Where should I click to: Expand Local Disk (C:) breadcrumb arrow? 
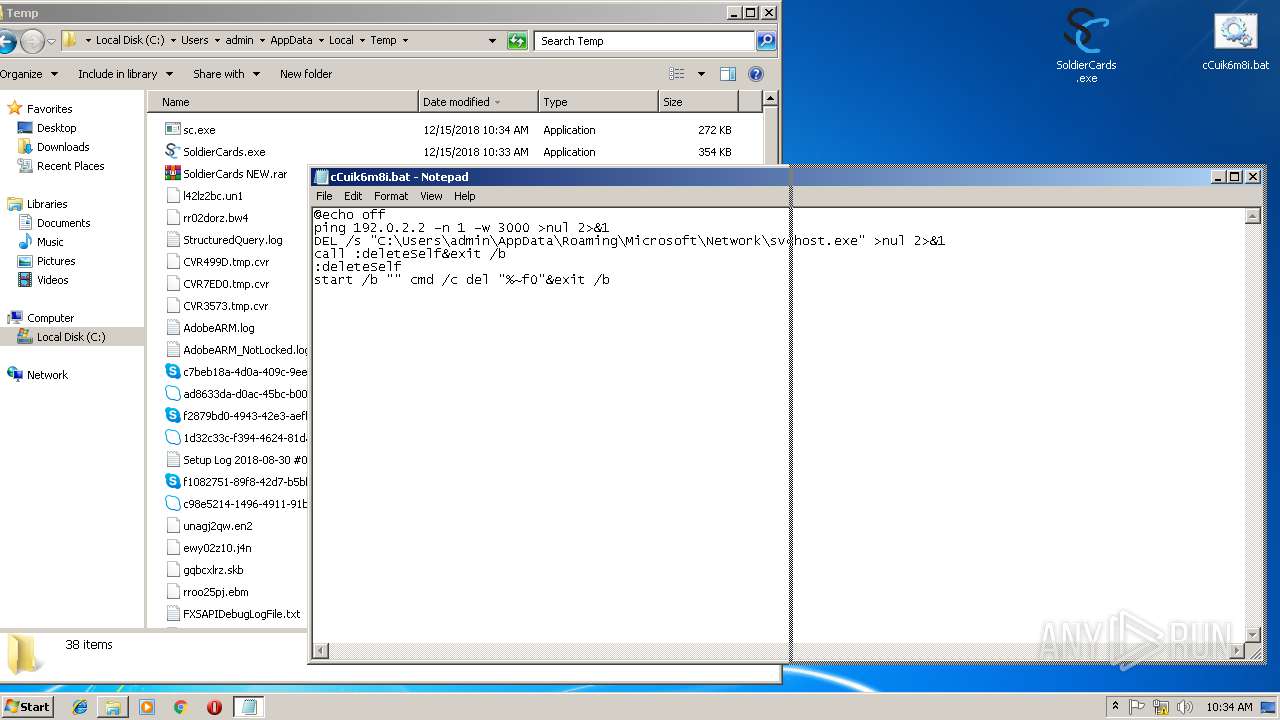(173, 41)
